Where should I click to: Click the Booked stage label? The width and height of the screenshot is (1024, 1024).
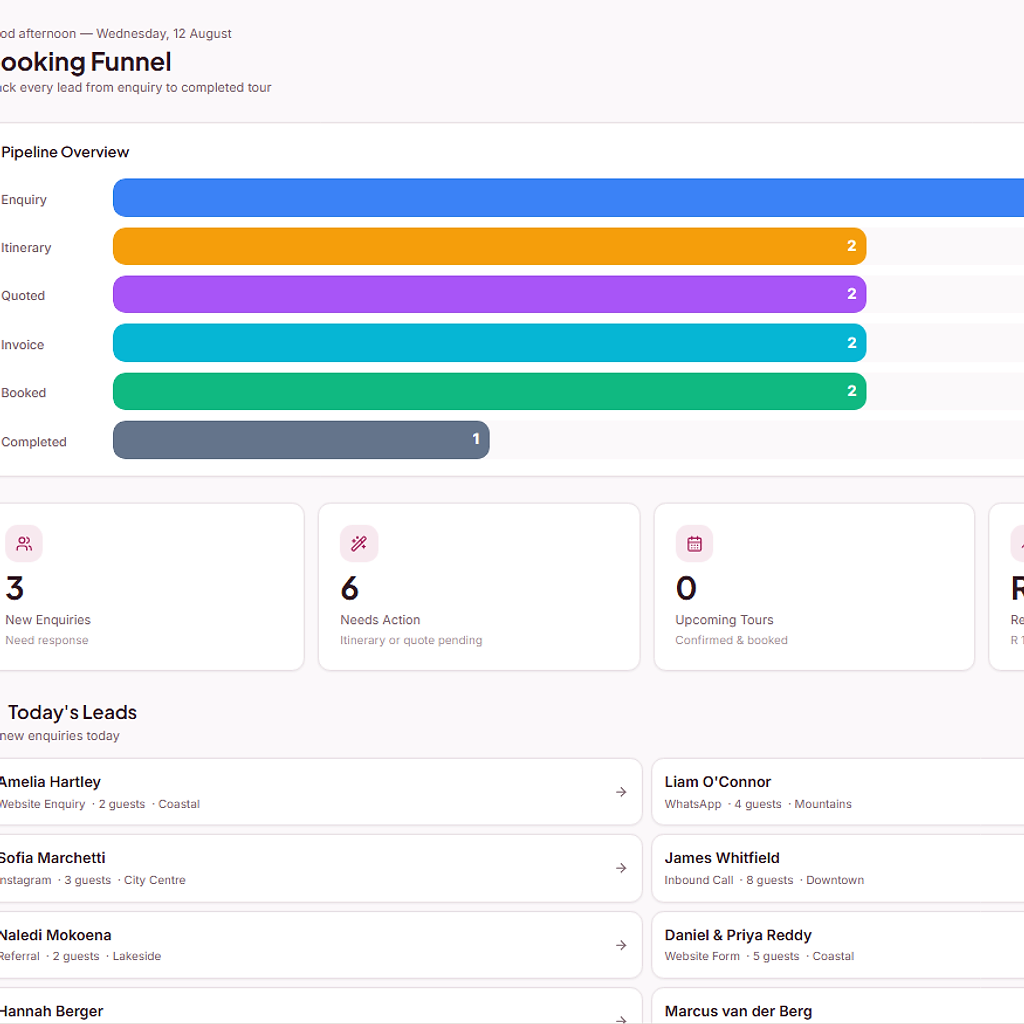24,392
